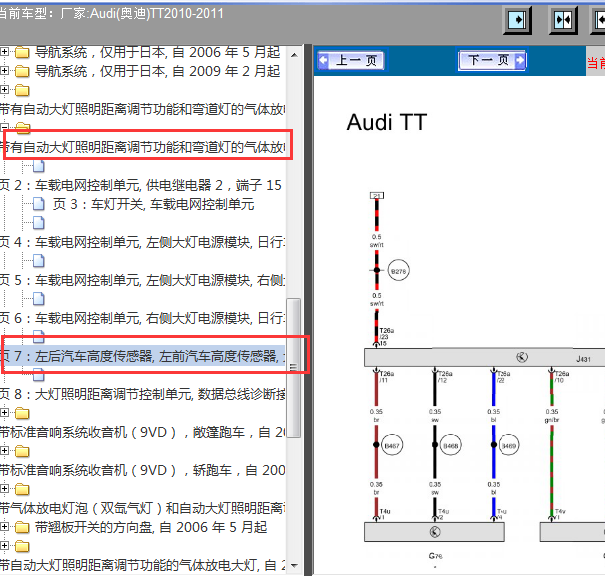
Task: Click the right-arrow panel layout icon
Action: point(517,20)
